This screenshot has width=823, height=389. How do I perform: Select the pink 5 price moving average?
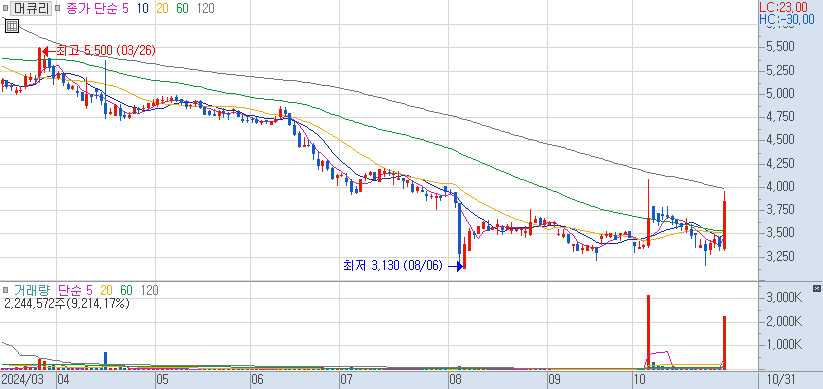click(125, 9)
